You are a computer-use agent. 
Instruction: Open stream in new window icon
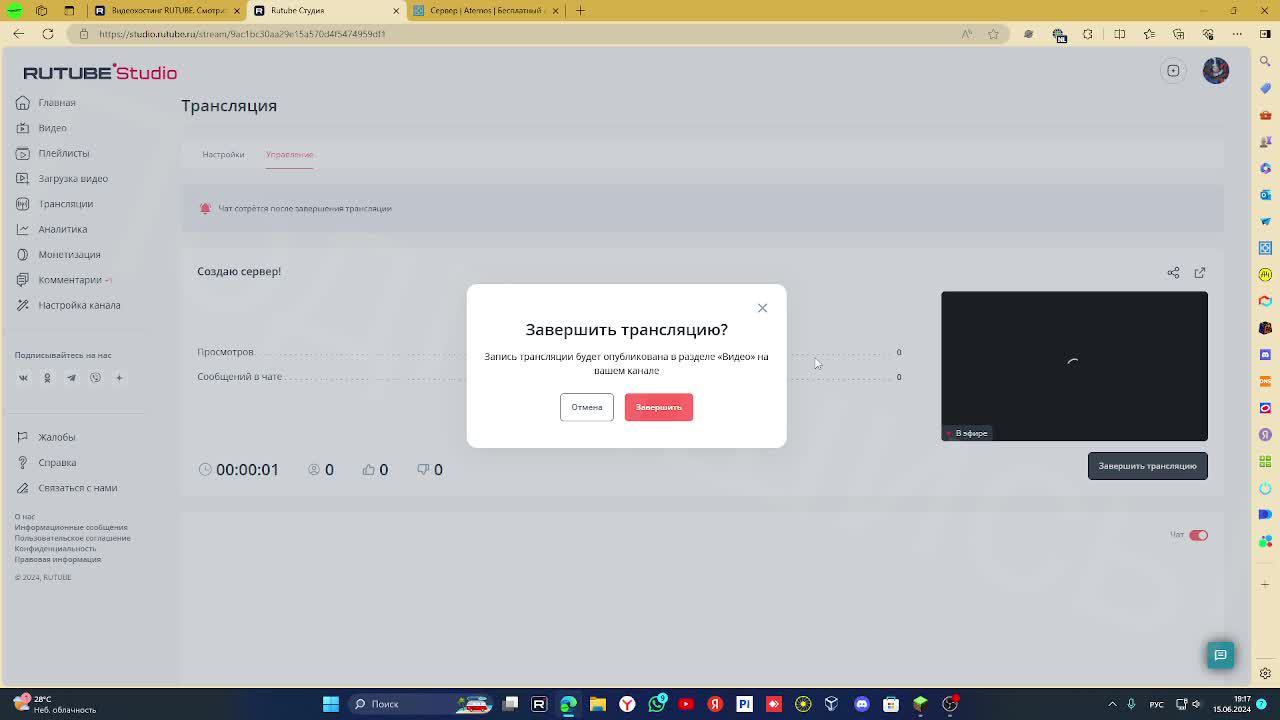tap(1200, 272)
